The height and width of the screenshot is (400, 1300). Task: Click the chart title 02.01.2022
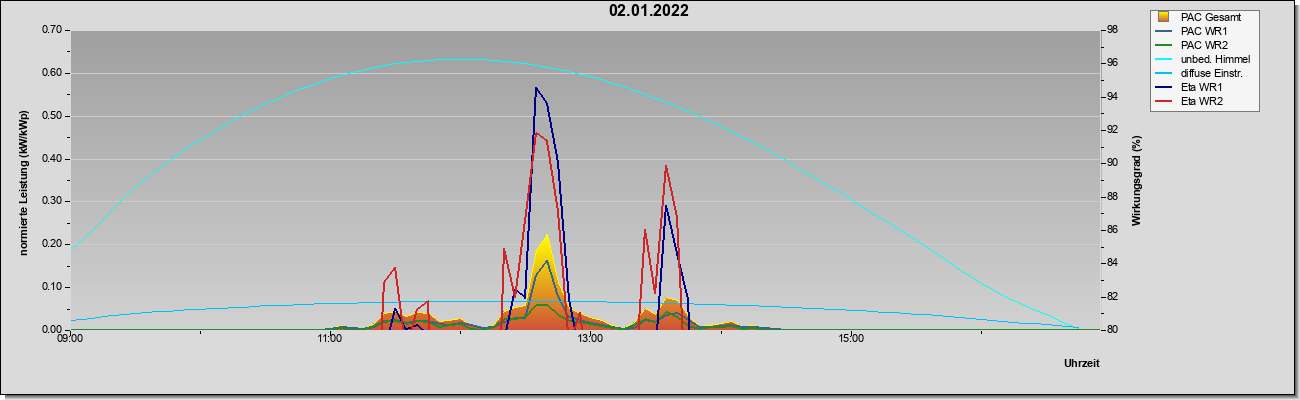tap(649, 12)
